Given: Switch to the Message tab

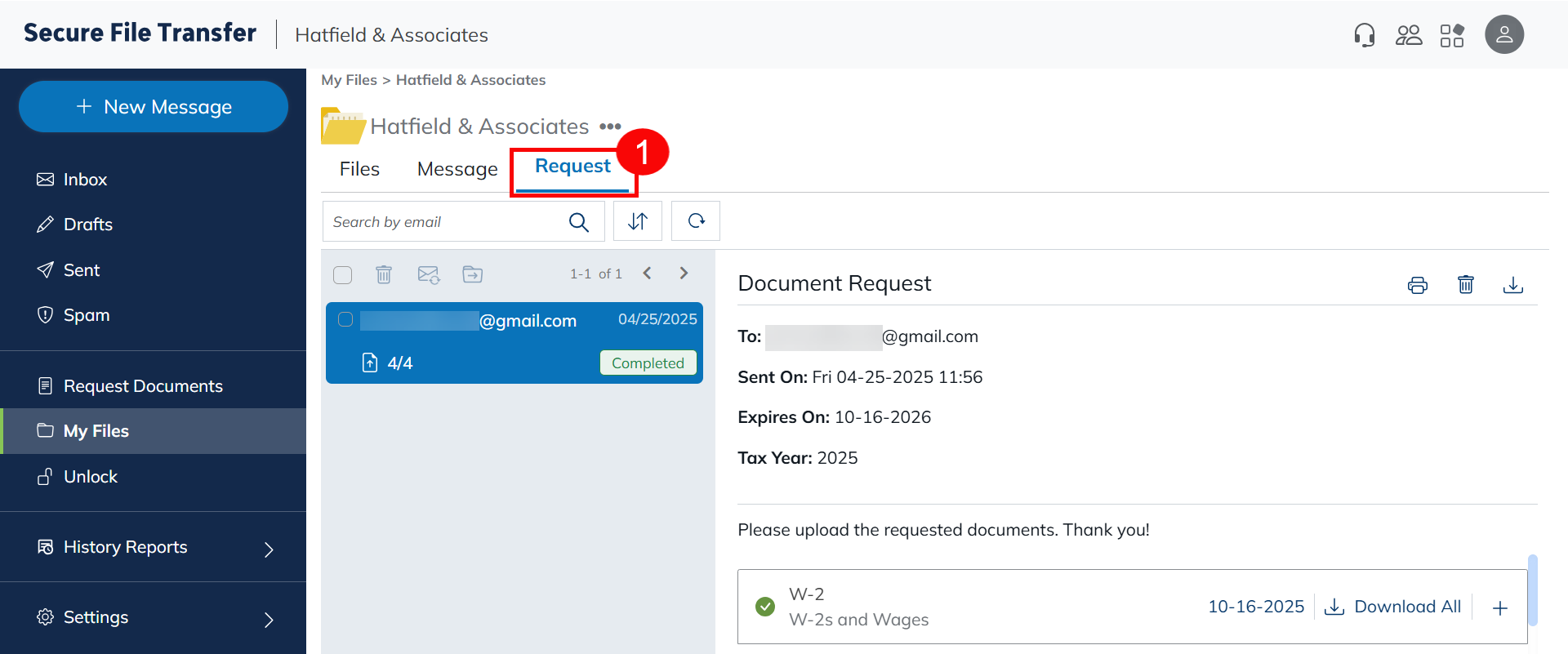Looking at the screenshot, I should [457, 169].
